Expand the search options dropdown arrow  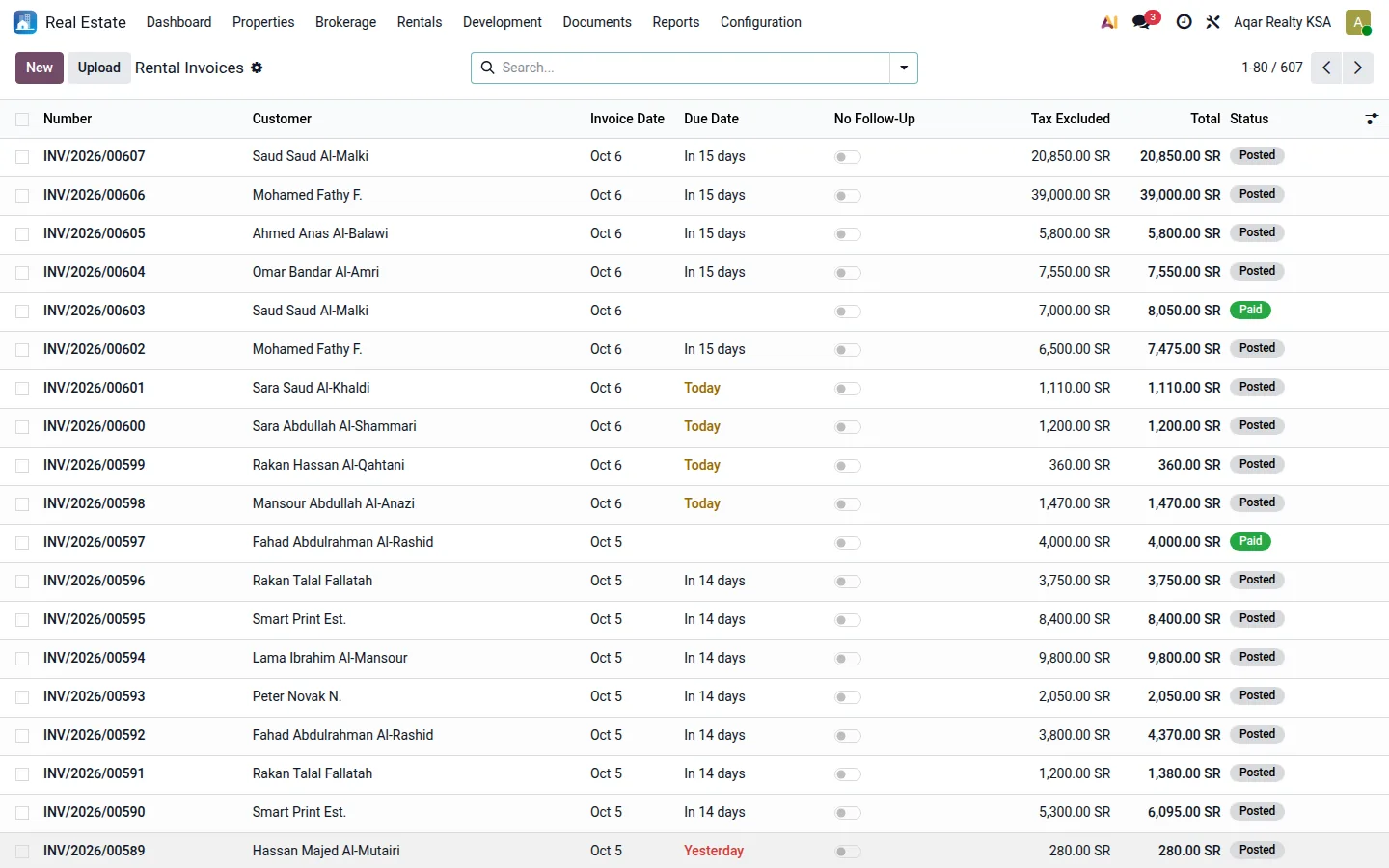coord(904,68)
